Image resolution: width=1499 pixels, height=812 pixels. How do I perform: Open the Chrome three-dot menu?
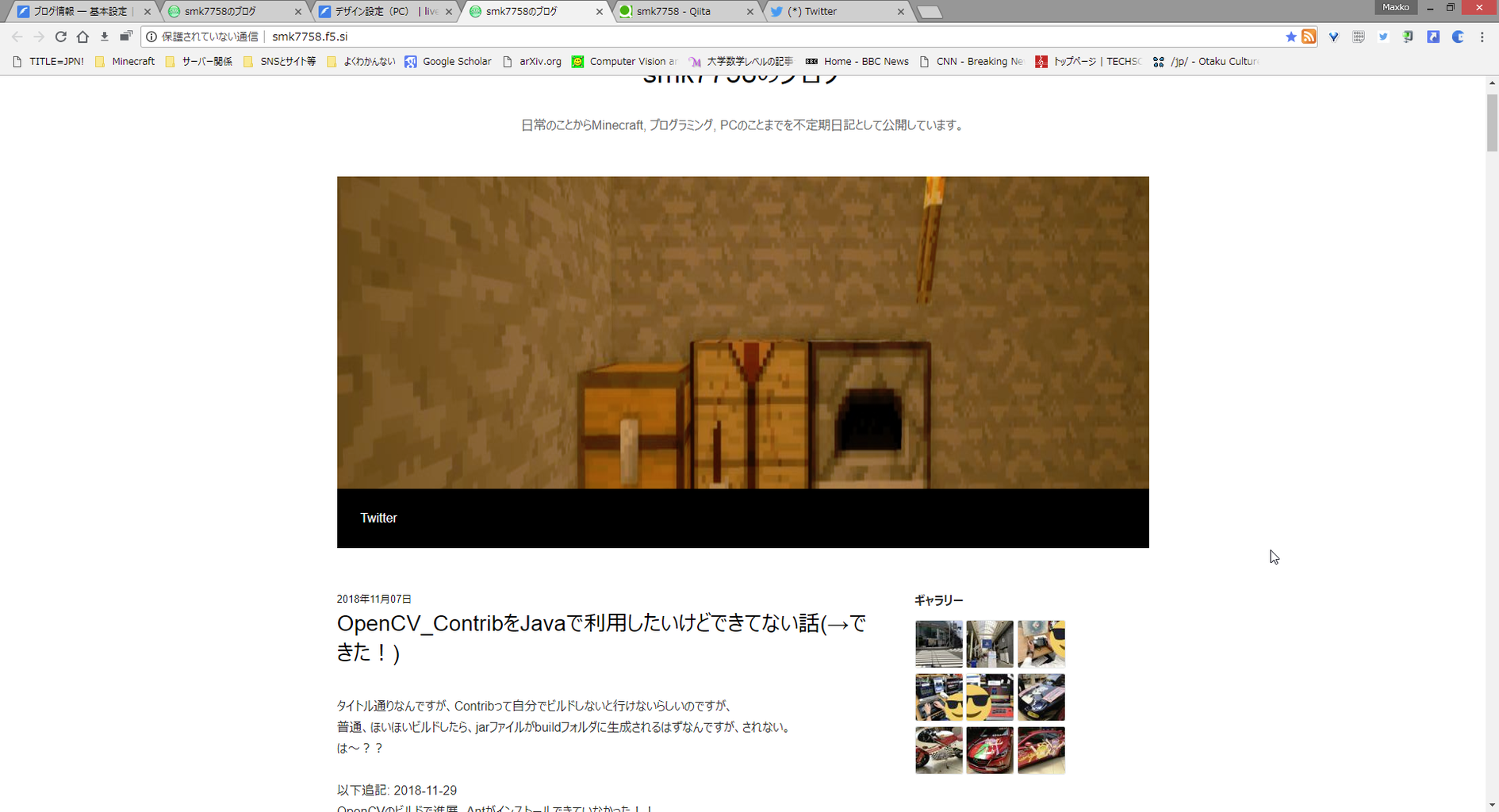pyautogui.click(x=1482, y=36)
